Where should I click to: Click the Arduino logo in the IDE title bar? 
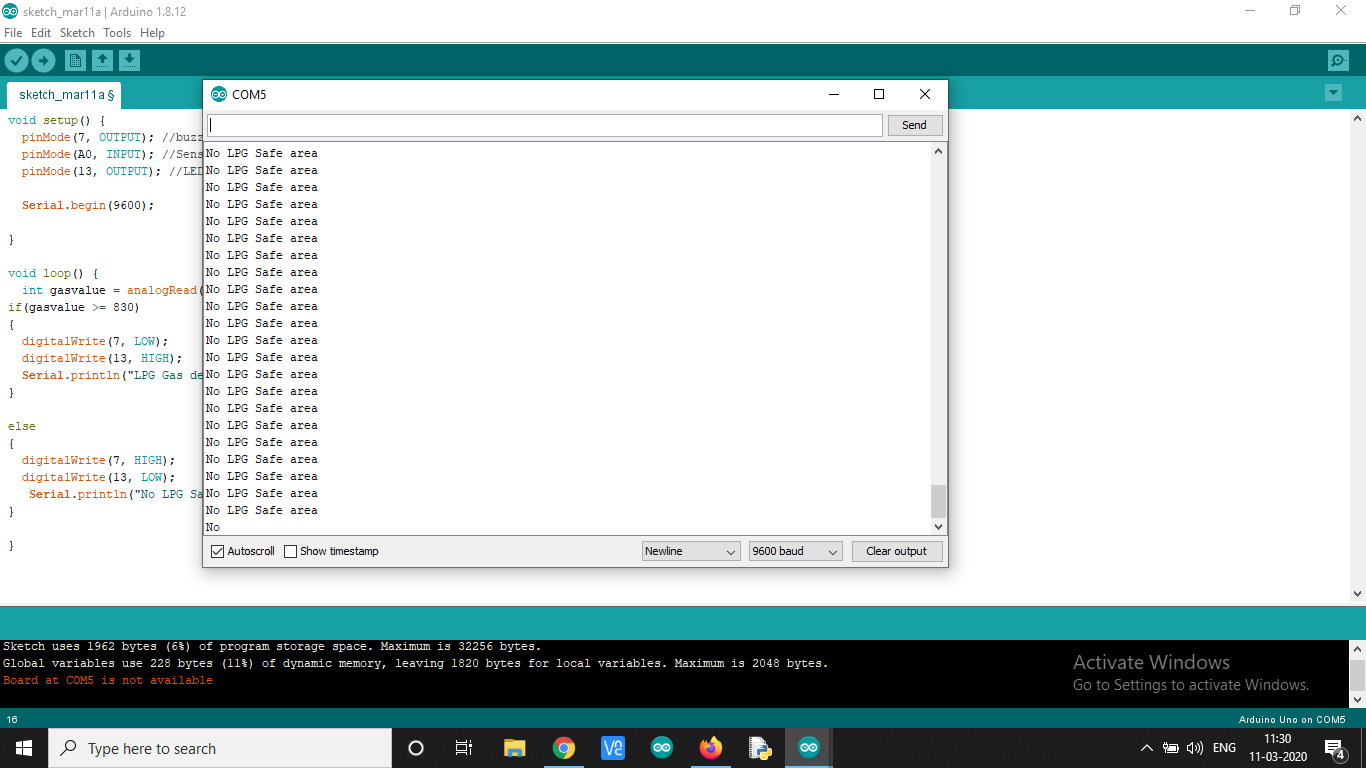pyautogui.click(x=10, y=11)
